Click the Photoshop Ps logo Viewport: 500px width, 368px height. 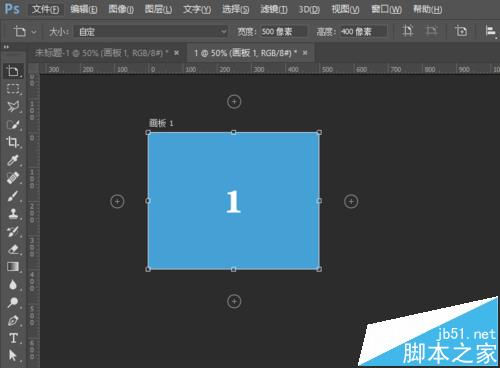(x=13, y=9)
